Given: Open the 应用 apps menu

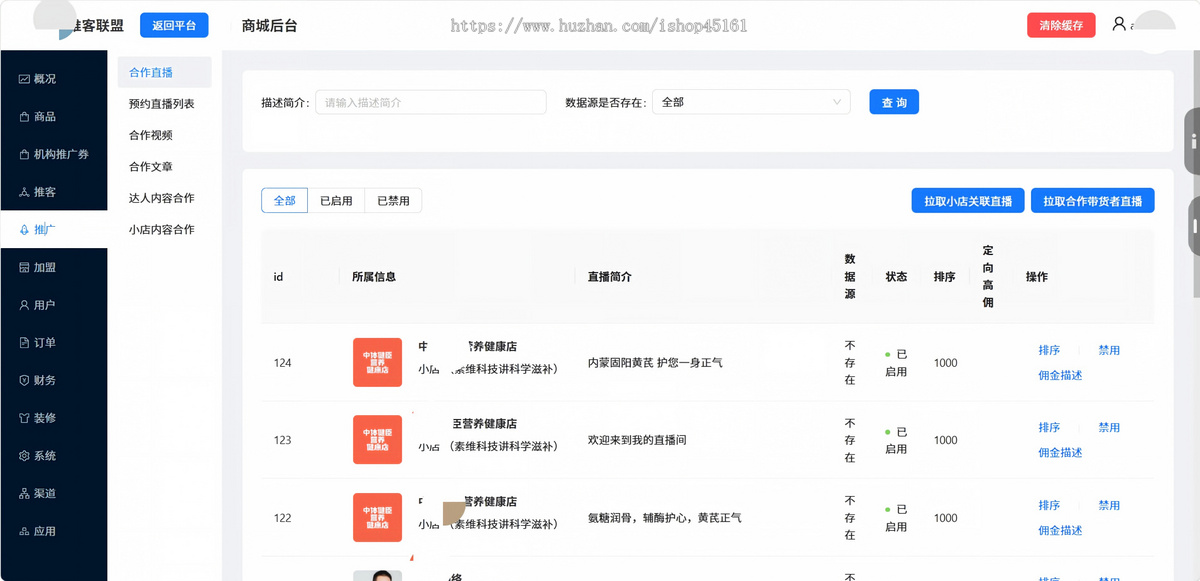Looking at the screenshot, I should point(53,531).
